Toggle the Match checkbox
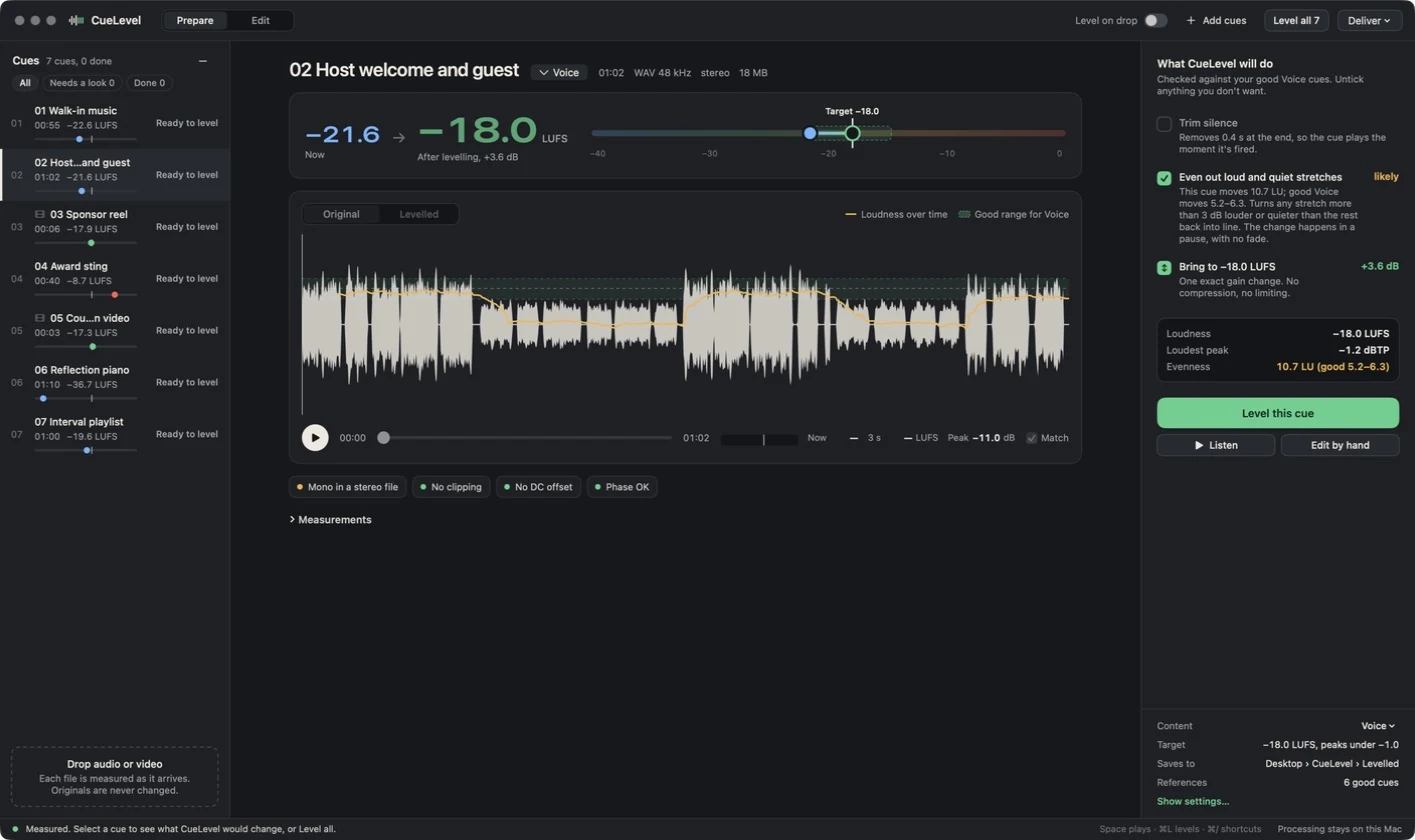Screen dimensions: 1415x840 [1032, 438]
